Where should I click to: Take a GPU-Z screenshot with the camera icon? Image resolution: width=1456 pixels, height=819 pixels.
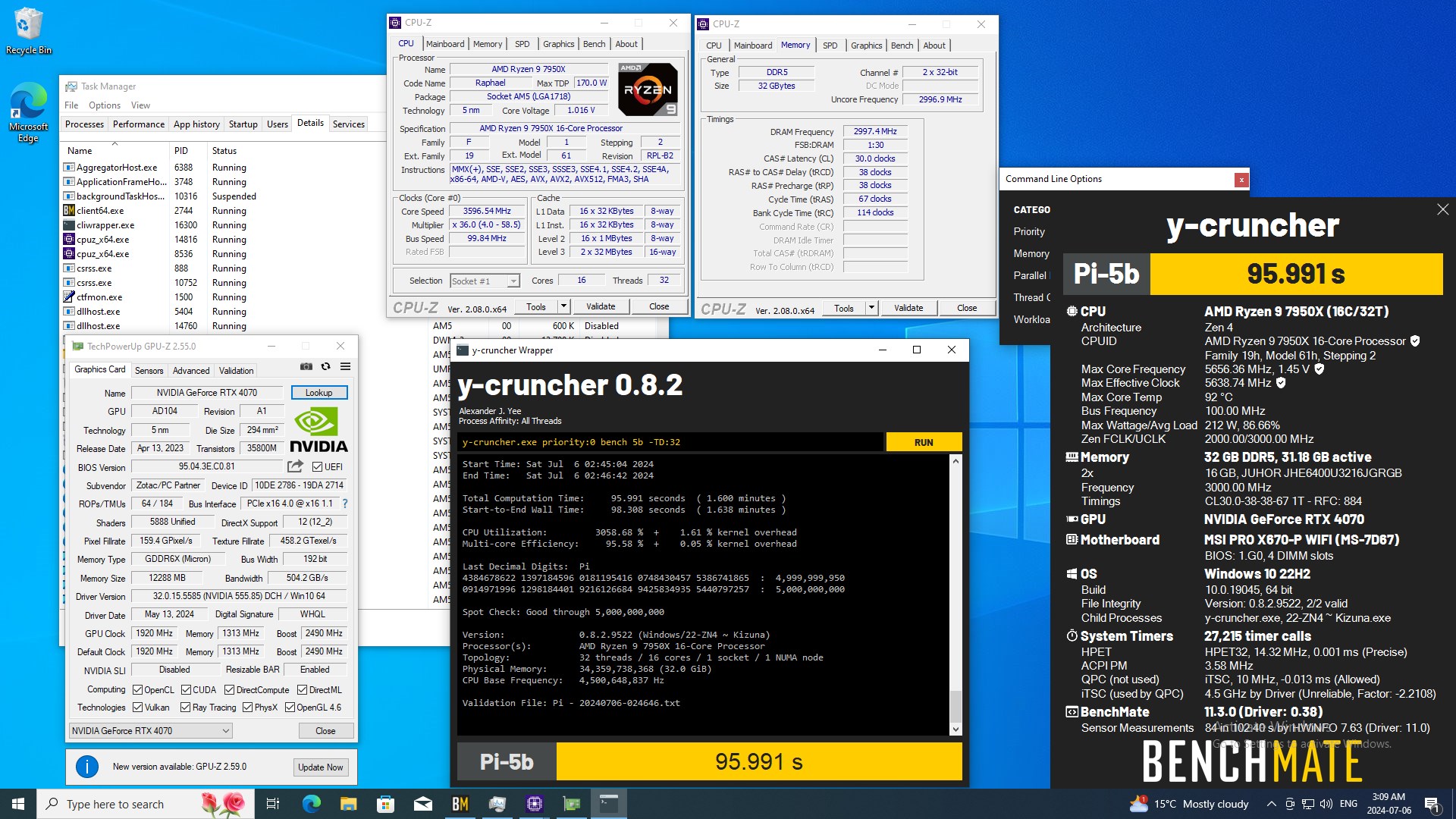(x=306, y=366)
